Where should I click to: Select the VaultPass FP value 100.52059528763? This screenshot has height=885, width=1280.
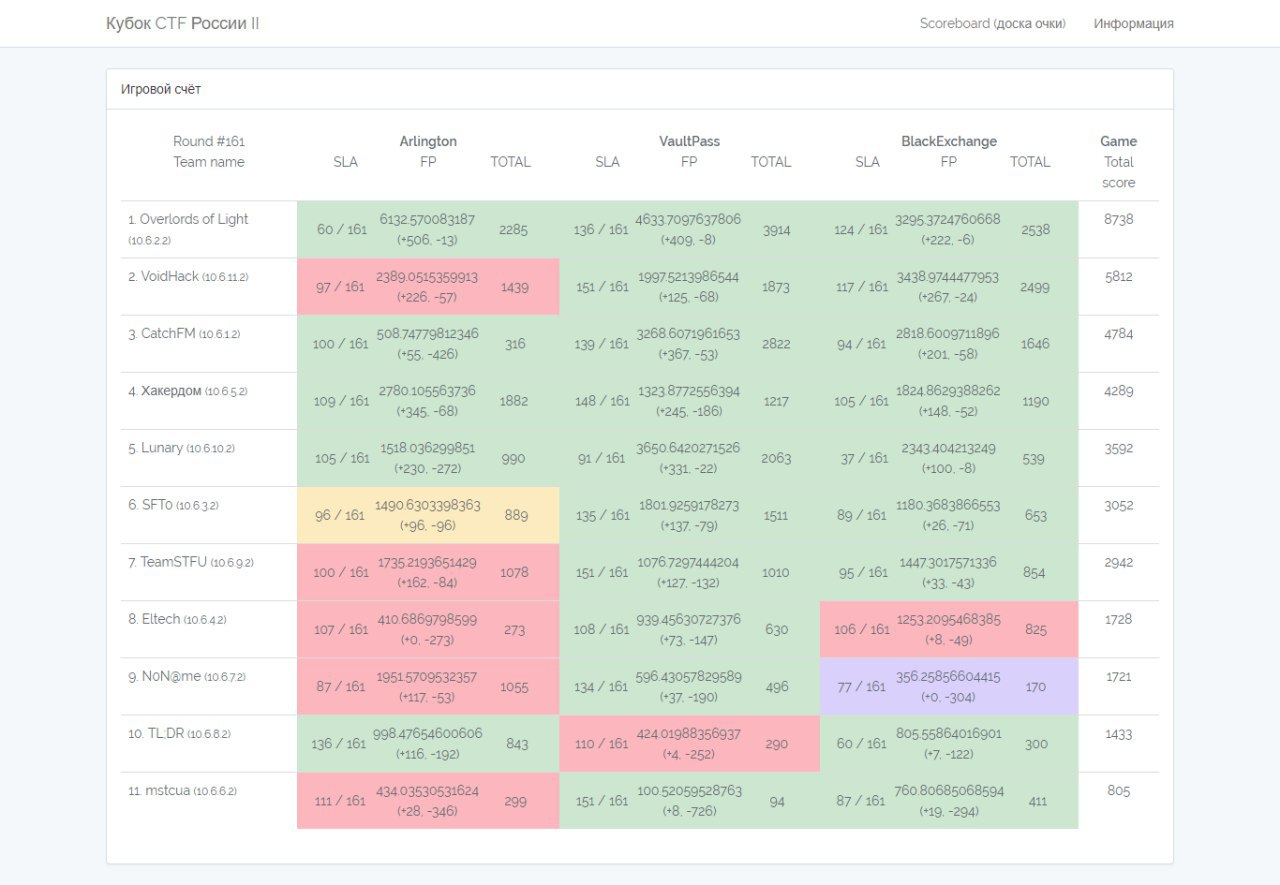pos(689,790)
